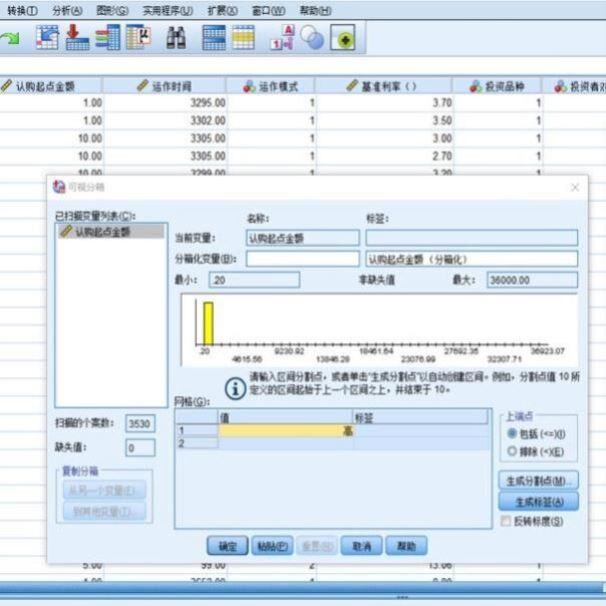Click the 投资品种 column header

click(497, 86)
